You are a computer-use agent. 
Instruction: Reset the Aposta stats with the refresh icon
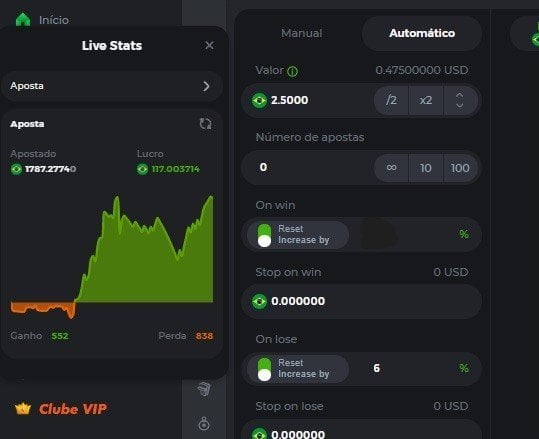tap(206, 124)
